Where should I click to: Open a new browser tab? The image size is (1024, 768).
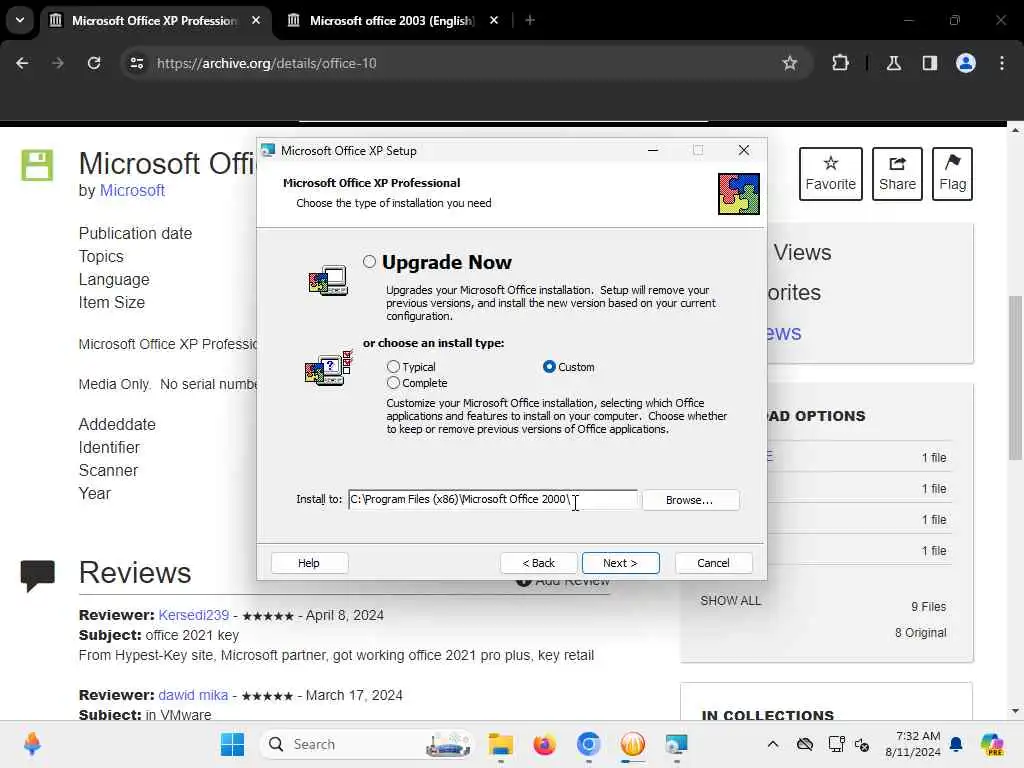point(530,21)
